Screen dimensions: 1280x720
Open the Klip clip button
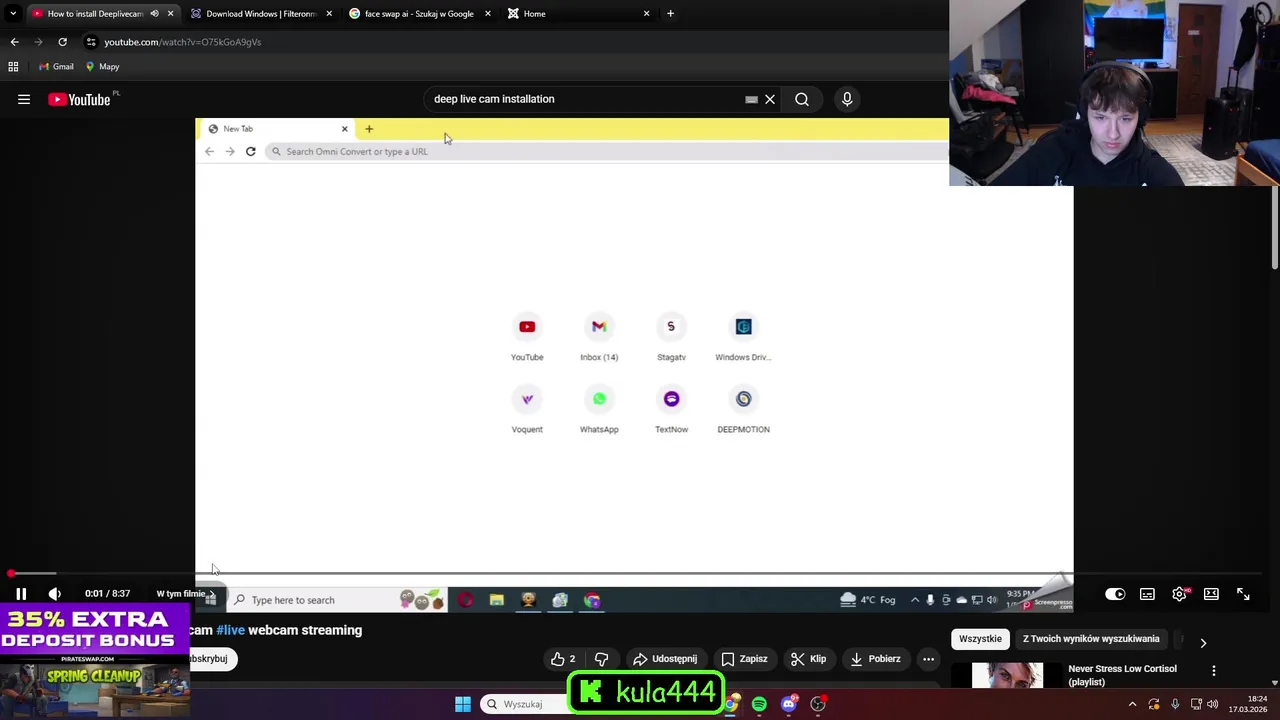coord(808,659)
